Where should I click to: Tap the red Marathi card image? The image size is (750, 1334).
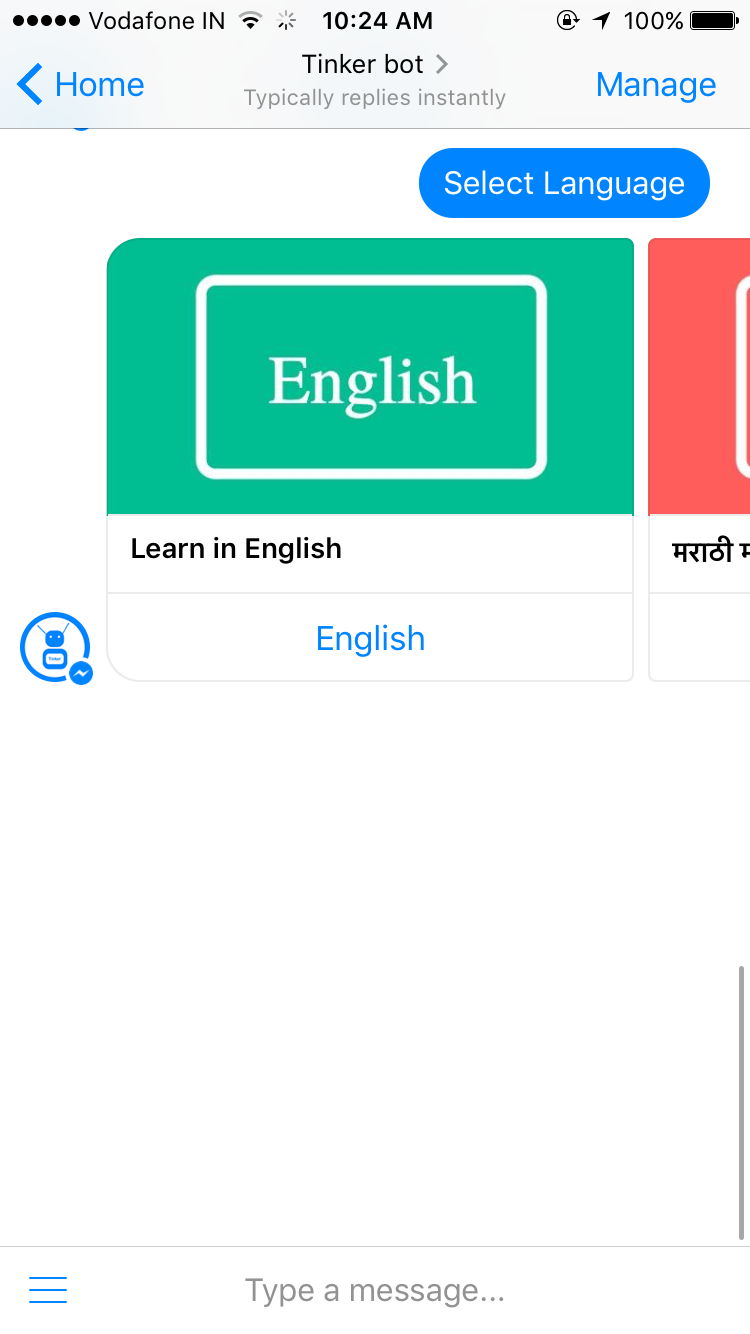click(x=699, y=376)
